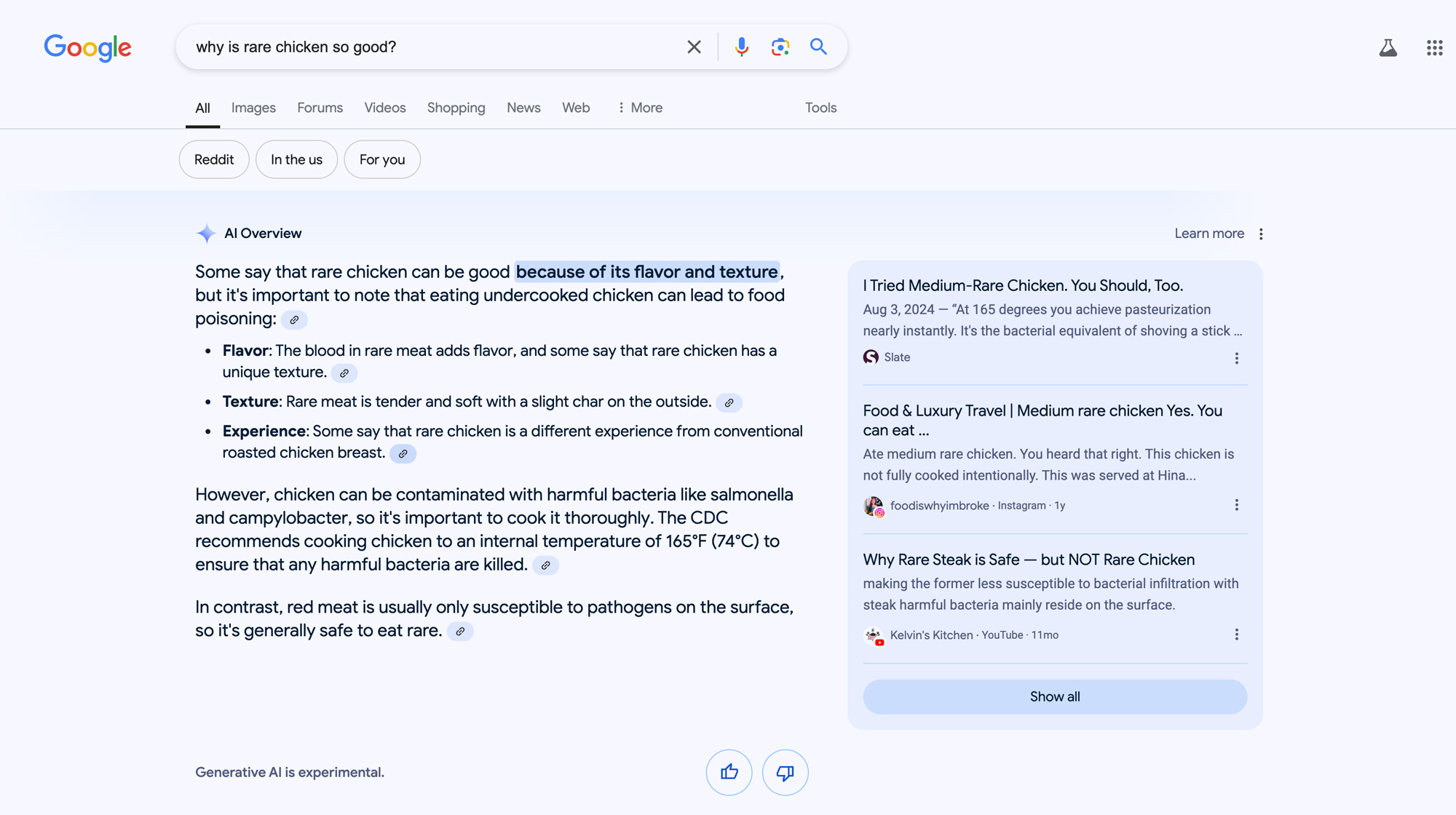Click the search magnifier icon
The image size is (1456, 815).
point(818,47)
